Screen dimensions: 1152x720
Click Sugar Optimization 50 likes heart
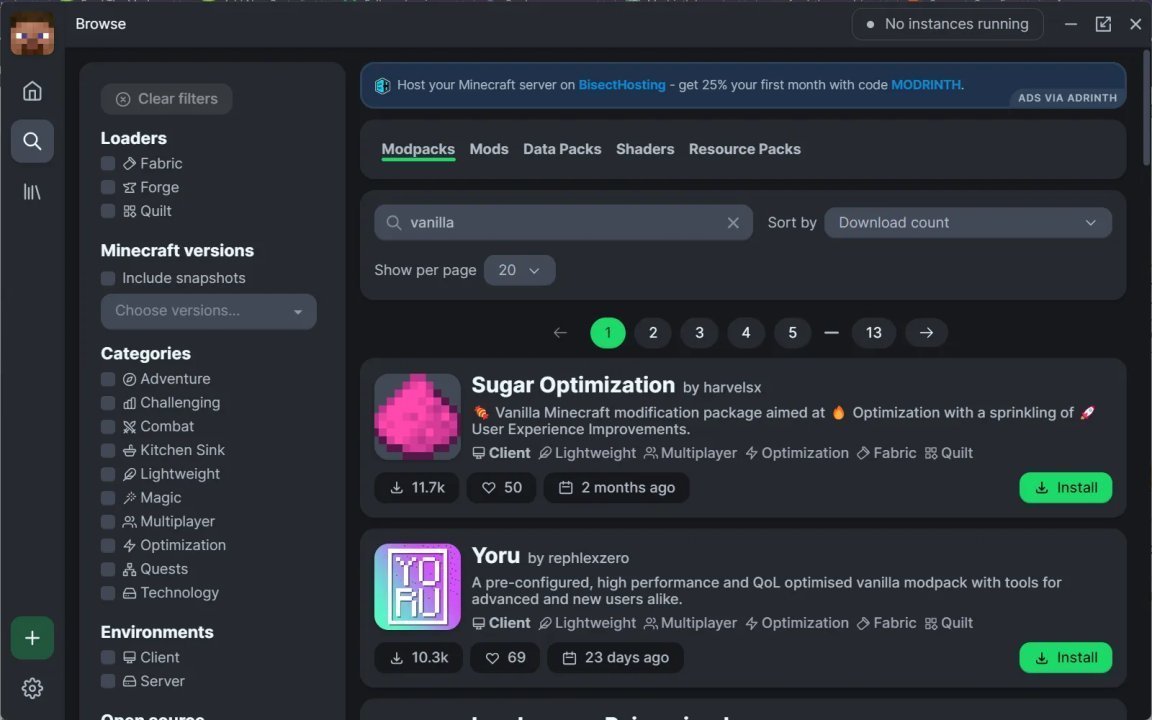click(503, 488)
